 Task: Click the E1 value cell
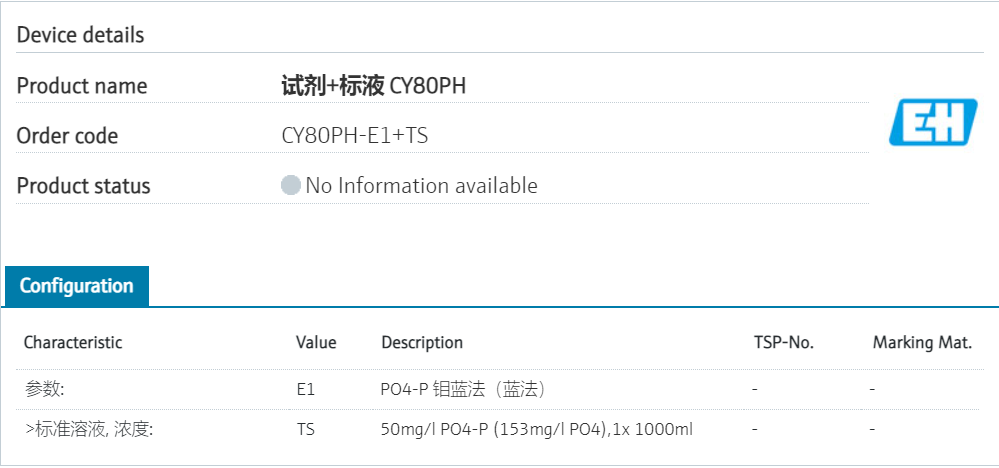point(306,389)
